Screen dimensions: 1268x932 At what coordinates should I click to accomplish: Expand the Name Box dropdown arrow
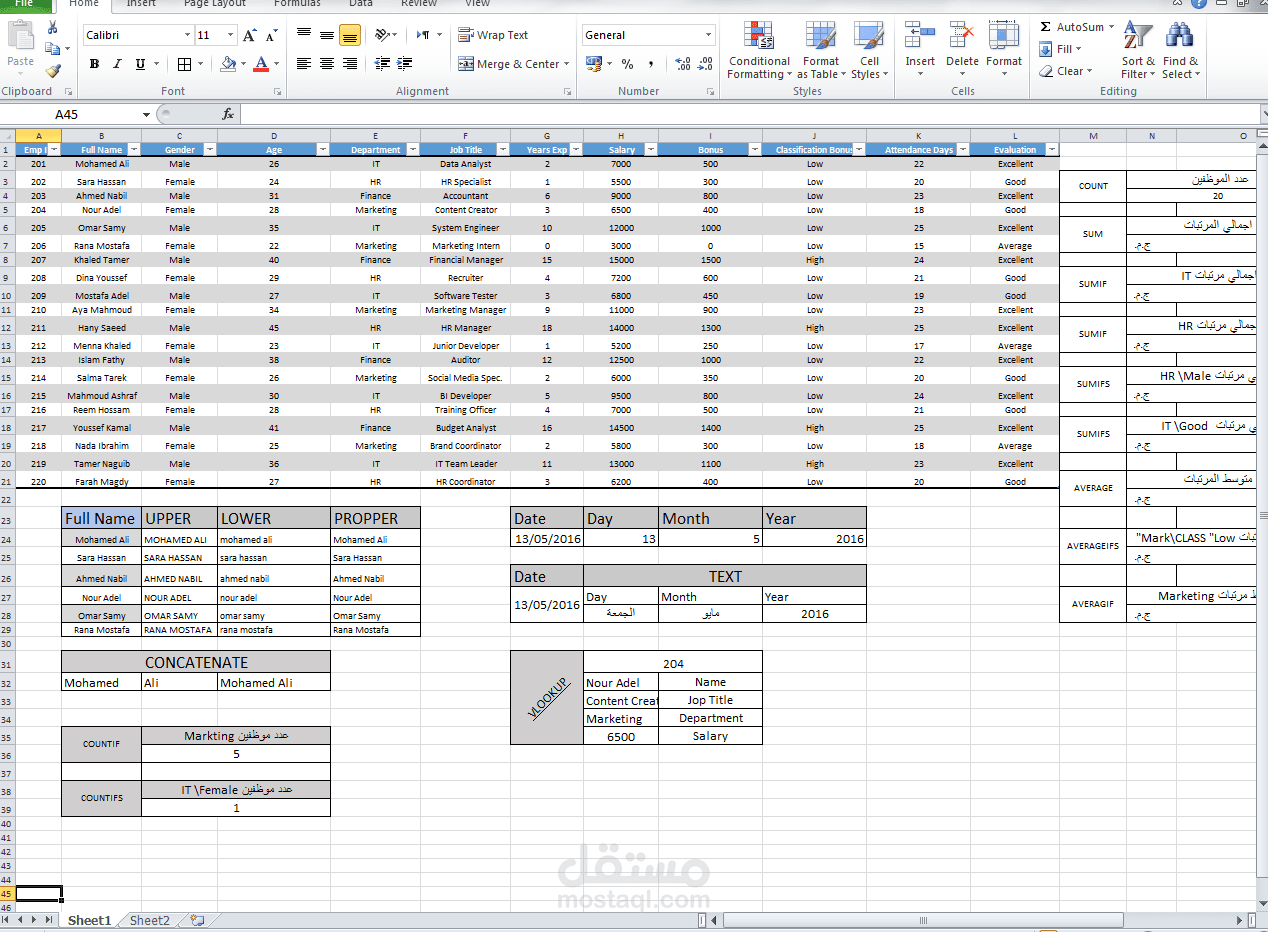pyautogui.click(x=147, y=114)
